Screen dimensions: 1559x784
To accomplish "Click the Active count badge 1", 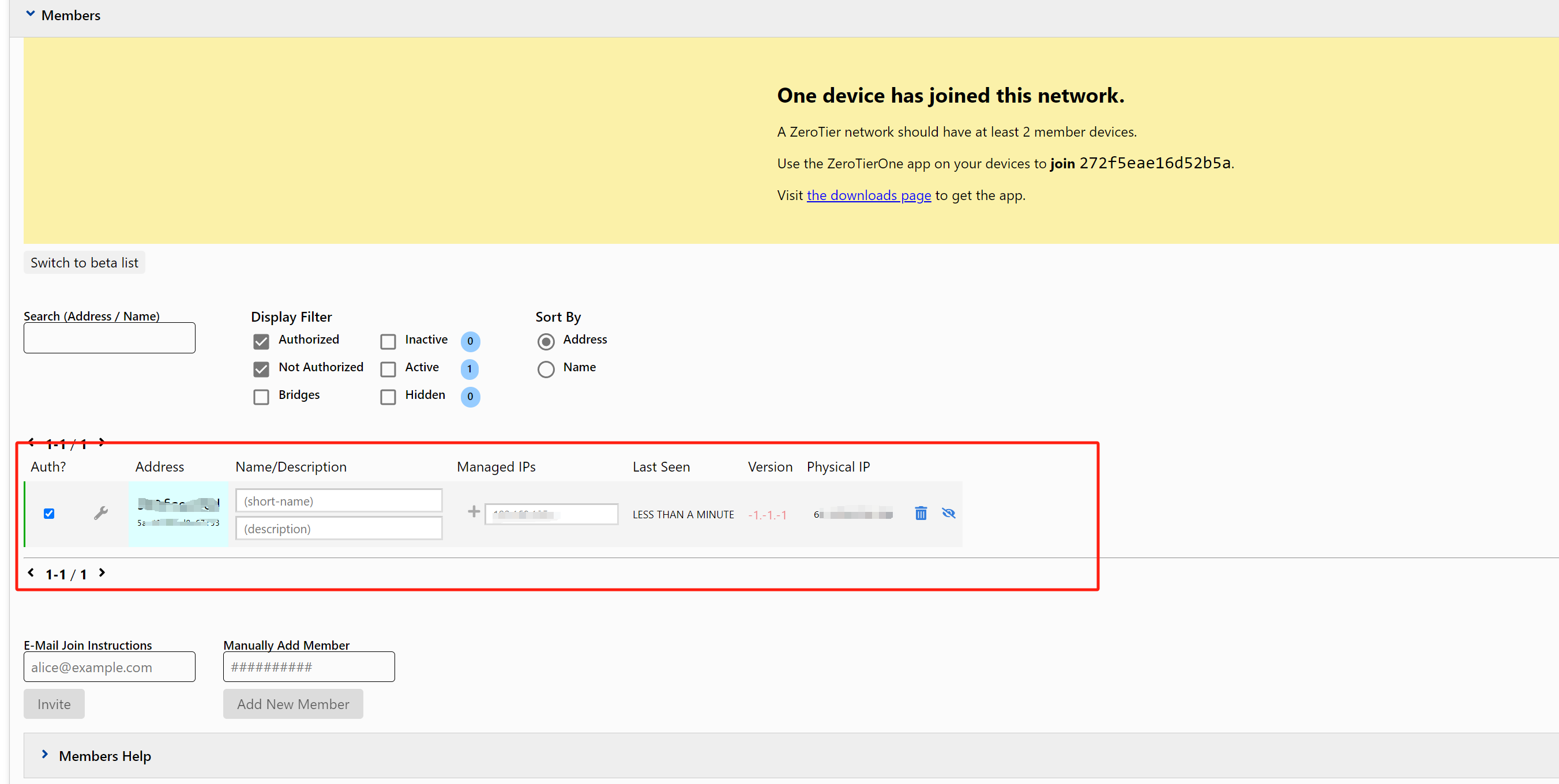I will pos(470,369).
